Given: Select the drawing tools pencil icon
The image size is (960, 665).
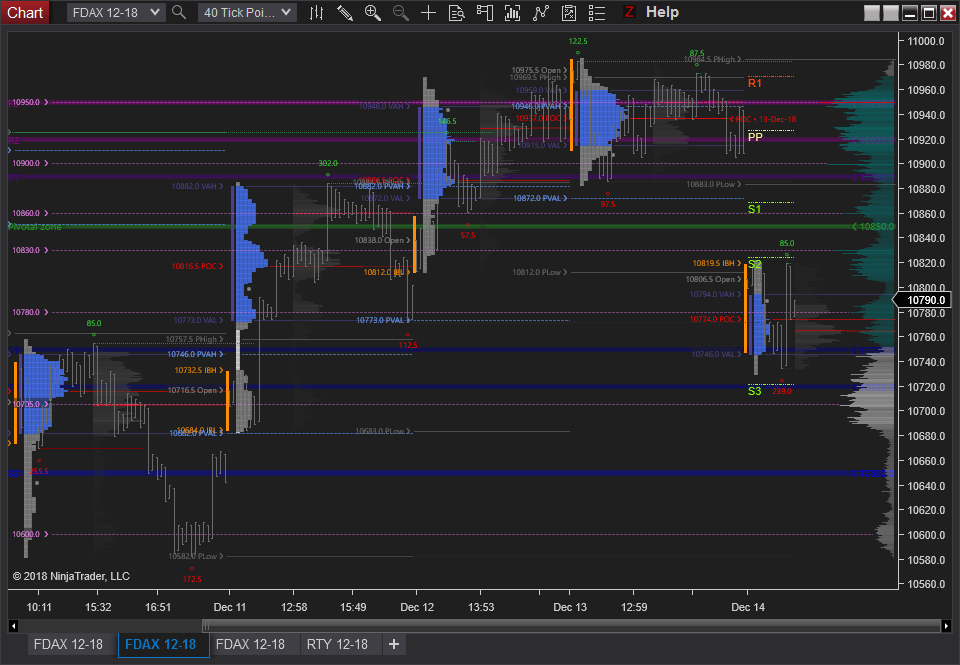Looking at the screenshot, I should (345, 12).
